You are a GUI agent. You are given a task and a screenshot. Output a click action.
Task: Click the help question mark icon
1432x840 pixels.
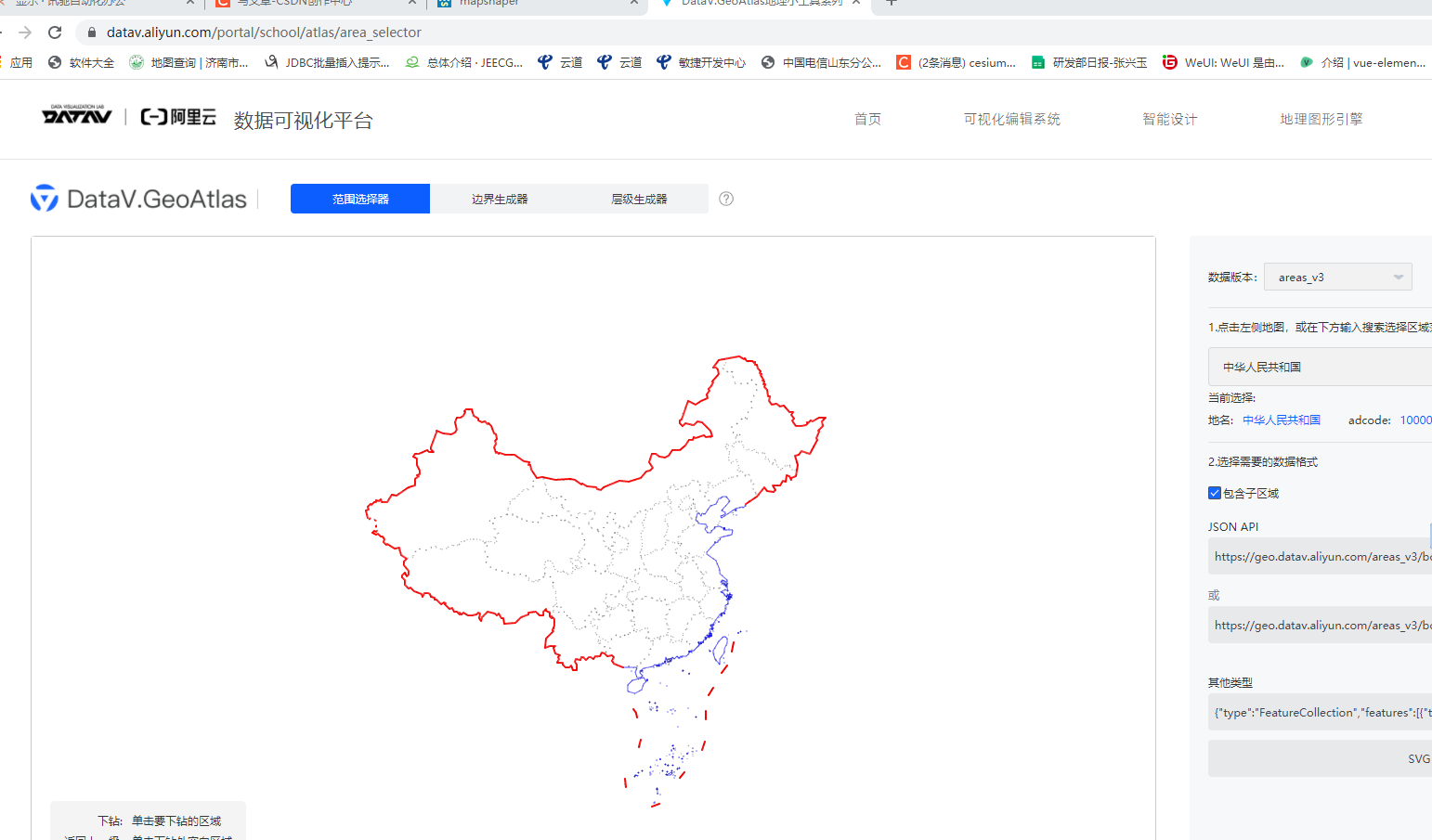725,199
